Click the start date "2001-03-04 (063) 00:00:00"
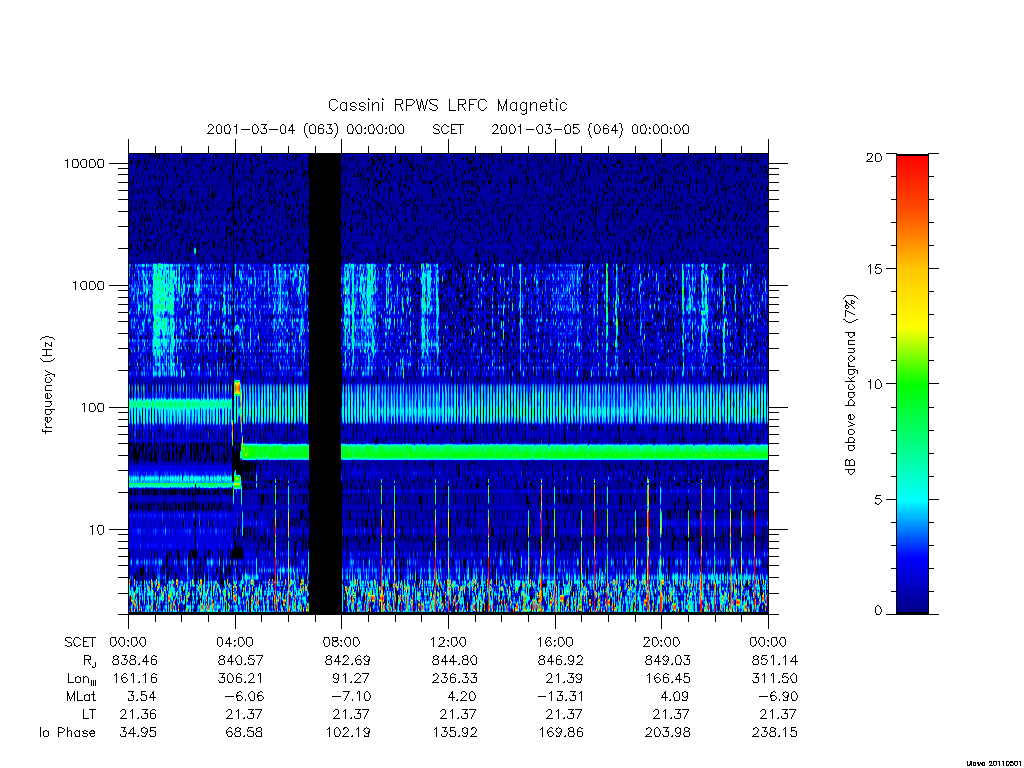The width and height of the screenshot is (1024, 768). click(306, 129)
